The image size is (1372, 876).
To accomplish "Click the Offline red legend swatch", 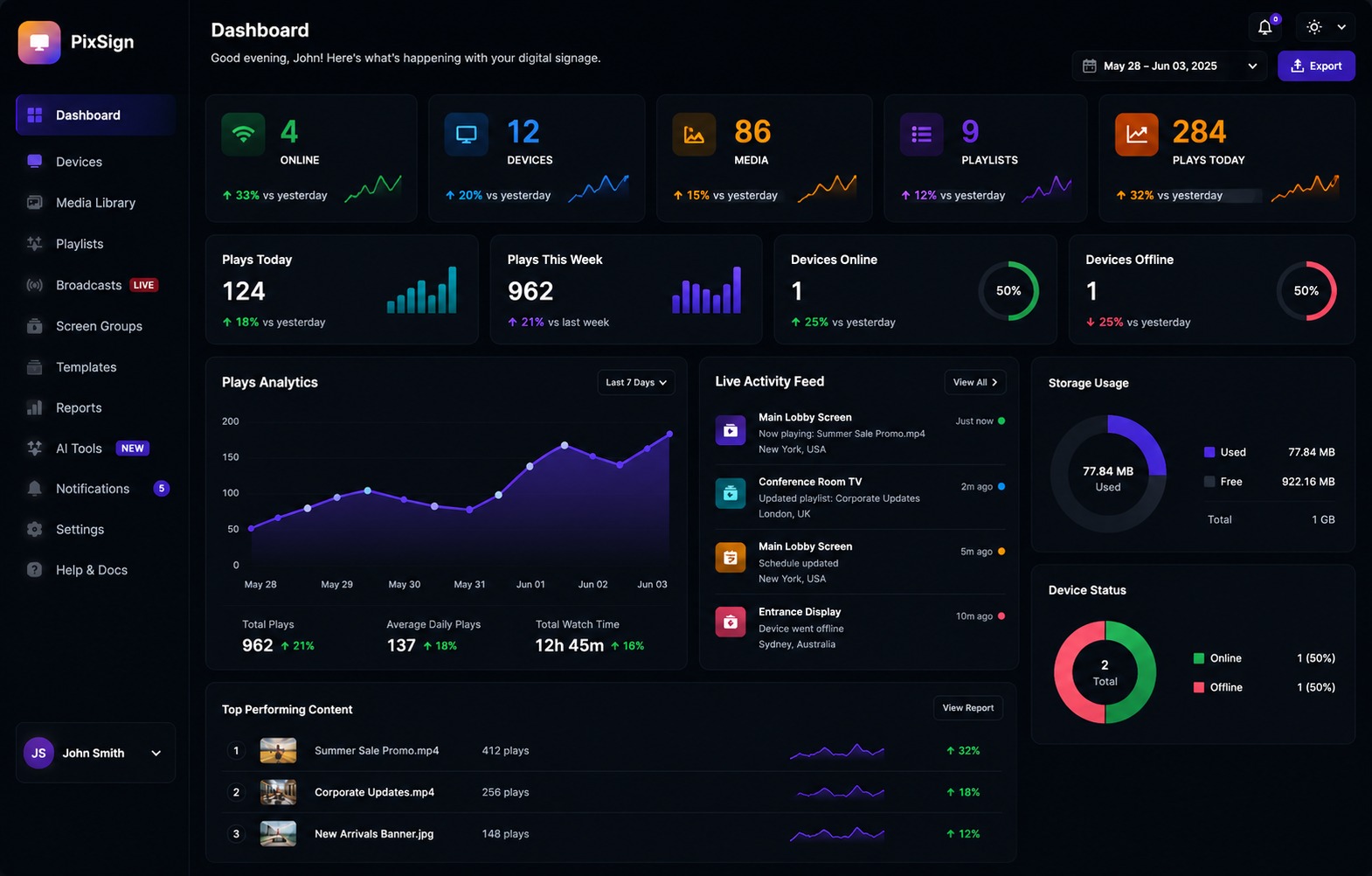I will [1199, 687].
